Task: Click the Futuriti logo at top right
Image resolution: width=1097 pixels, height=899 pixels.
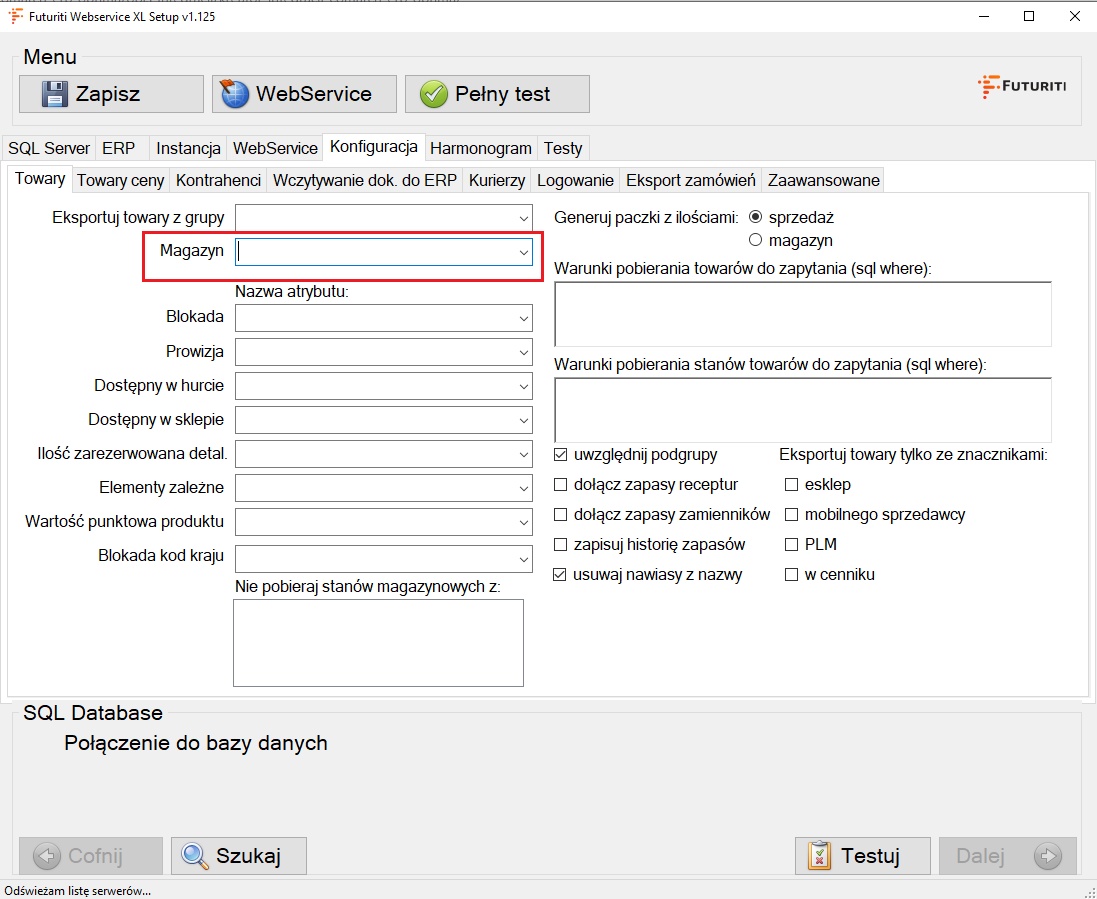Action: pyautogui.click(x=1021, y=86)
